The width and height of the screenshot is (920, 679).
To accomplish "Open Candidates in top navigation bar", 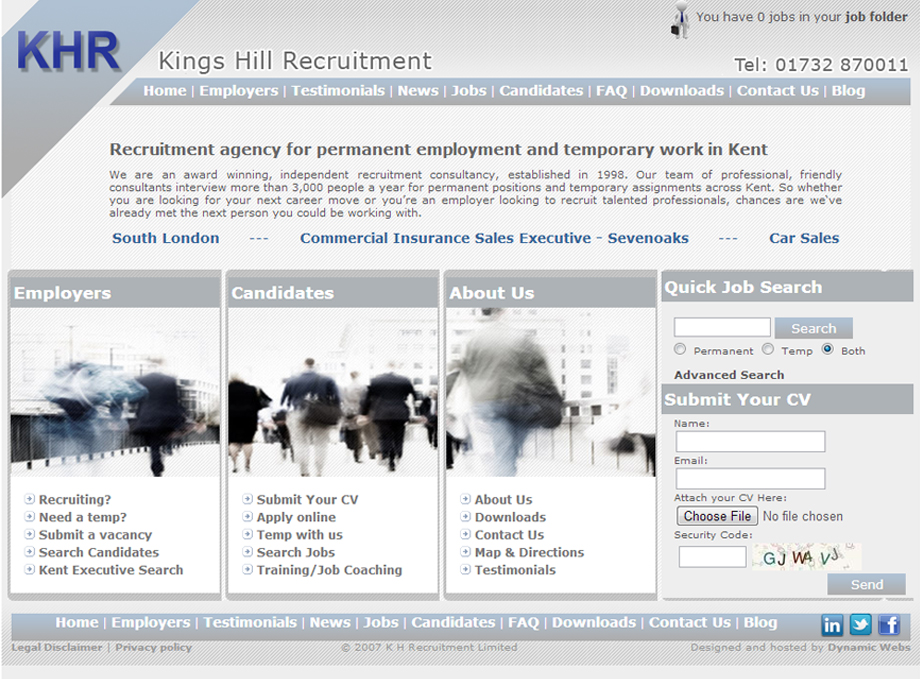I will pyautogui.click(x=542, y=91).
